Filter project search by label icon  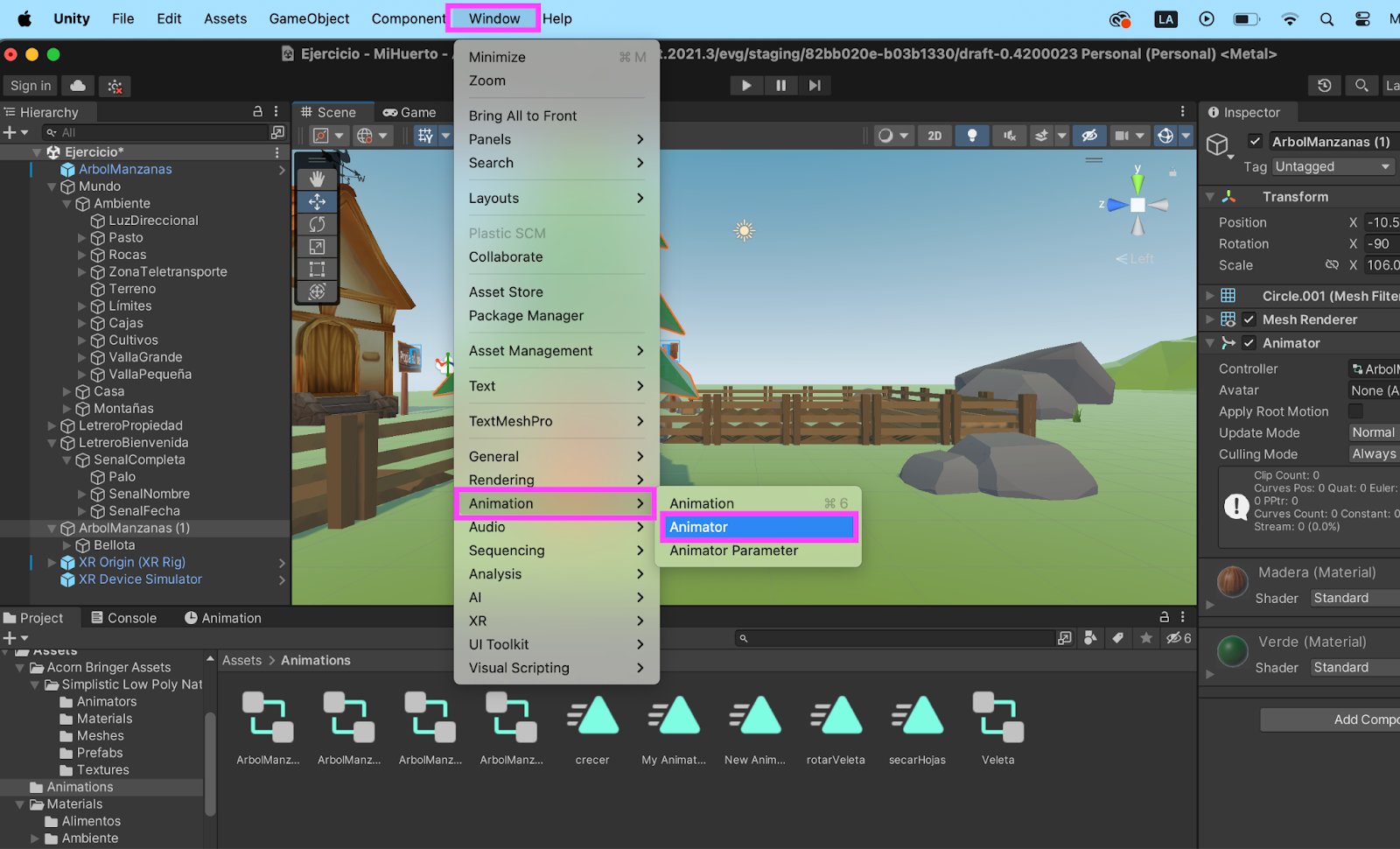(1118, 638)
